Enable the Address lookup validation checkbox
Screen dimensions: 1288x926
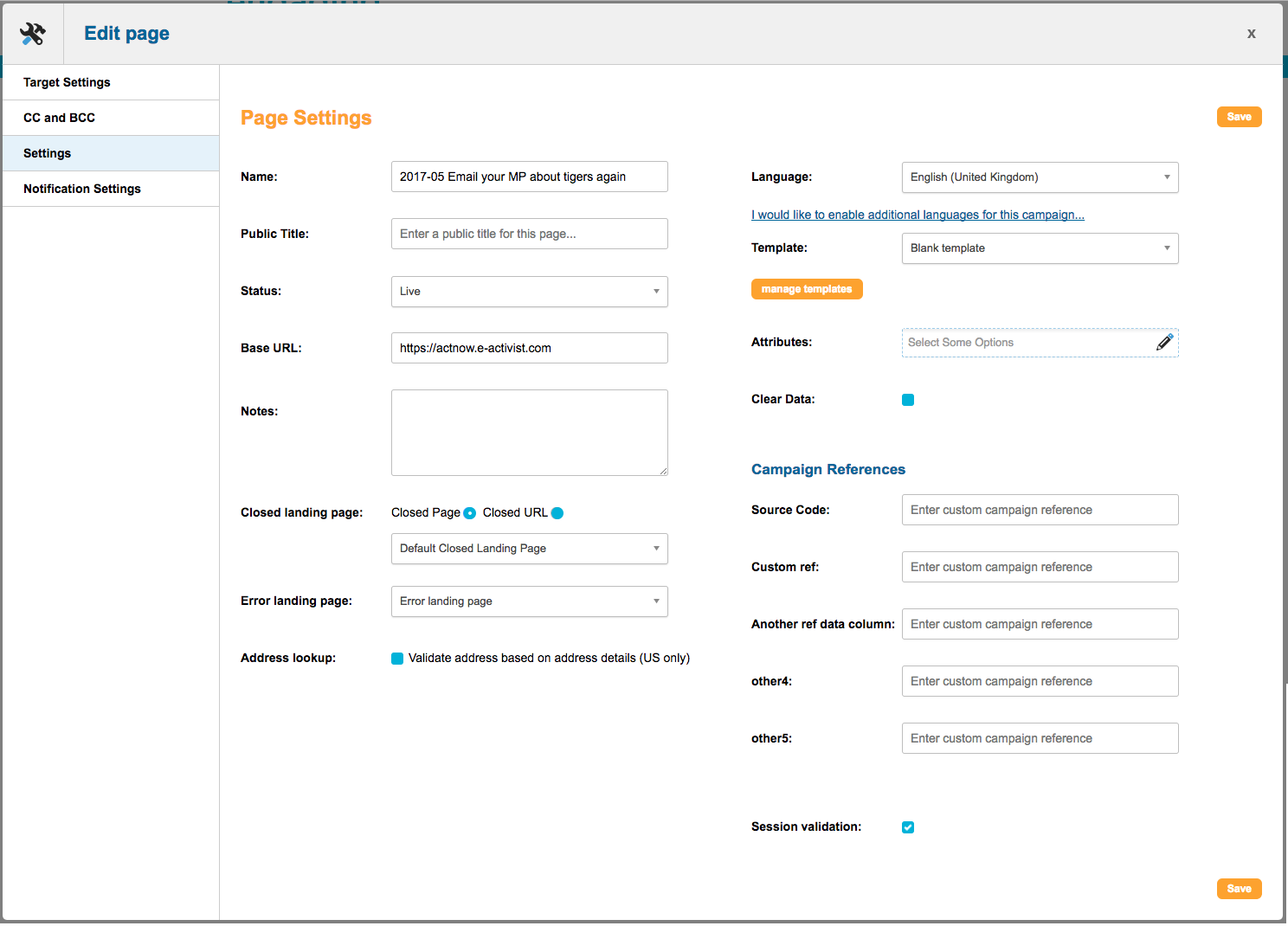click(x=397, y=659)
